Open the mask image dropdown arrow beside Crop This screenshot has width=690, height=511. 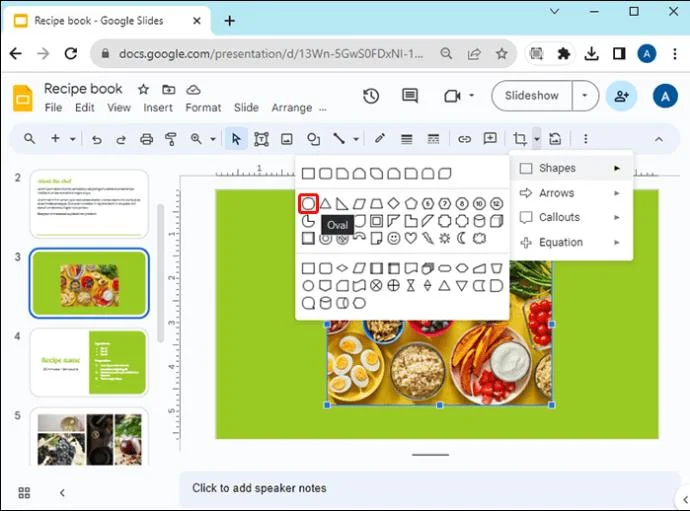point(537,139)
